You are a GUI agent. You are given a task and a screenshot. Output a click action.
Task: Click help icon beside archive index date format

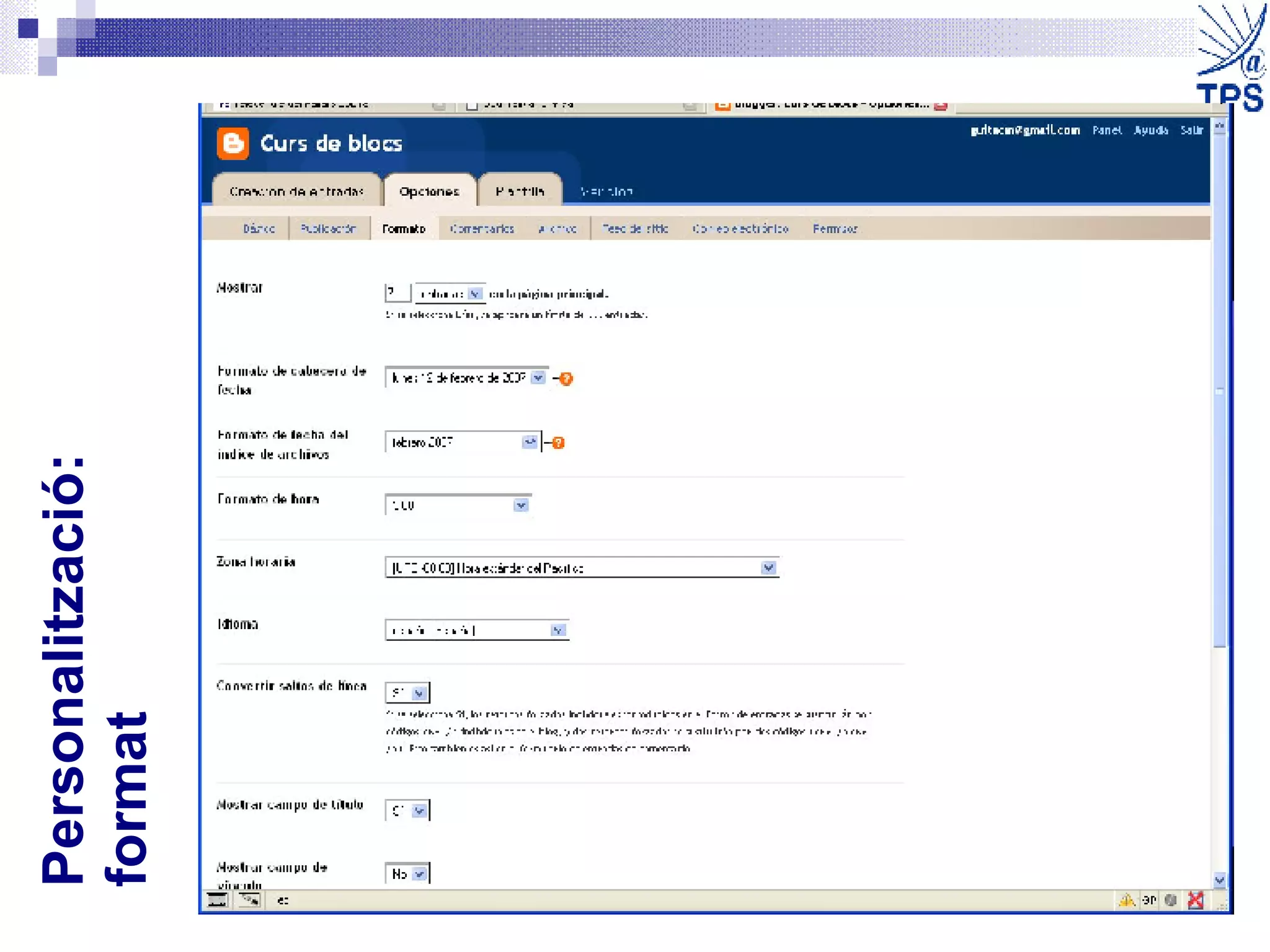pyautogui.click(x=558, y=443)
